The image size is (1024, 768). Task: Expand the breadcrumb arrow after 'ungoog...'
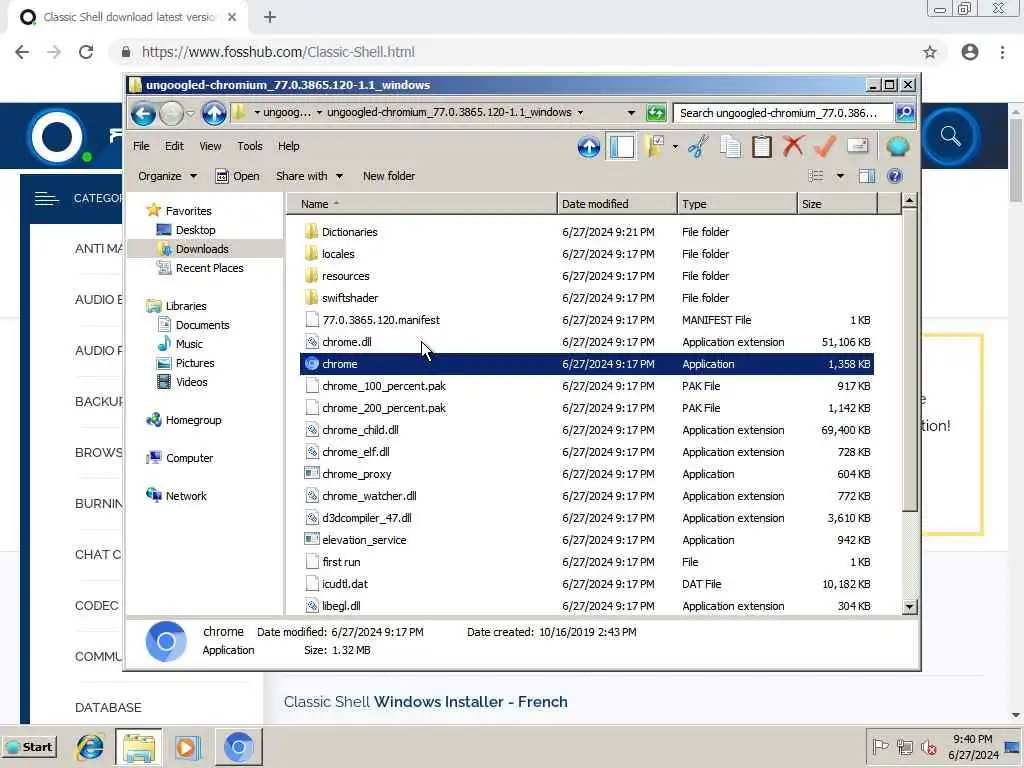[319, 113]
